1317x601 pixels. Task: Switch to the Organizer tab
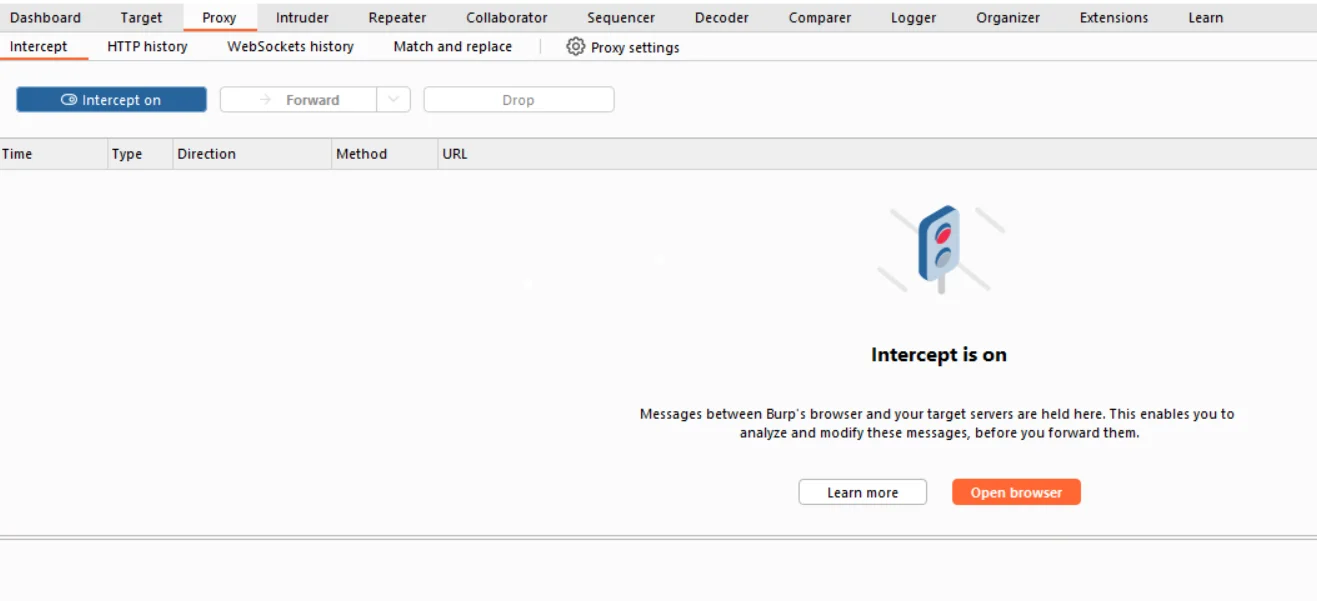point(1008,17)
